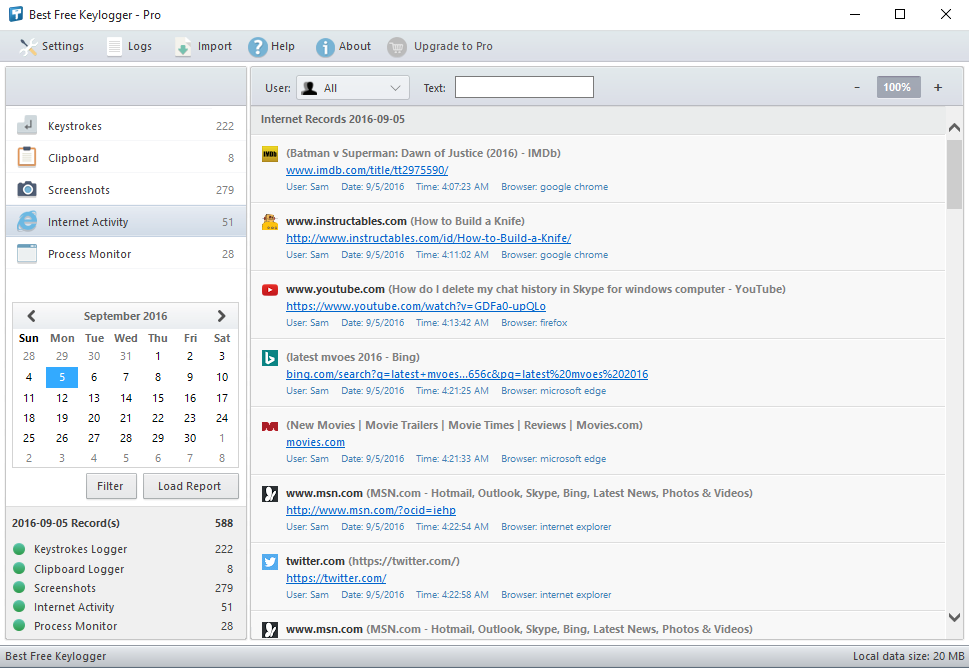
Task: Open the User dropdown set to All
Action: click(353, 88)
